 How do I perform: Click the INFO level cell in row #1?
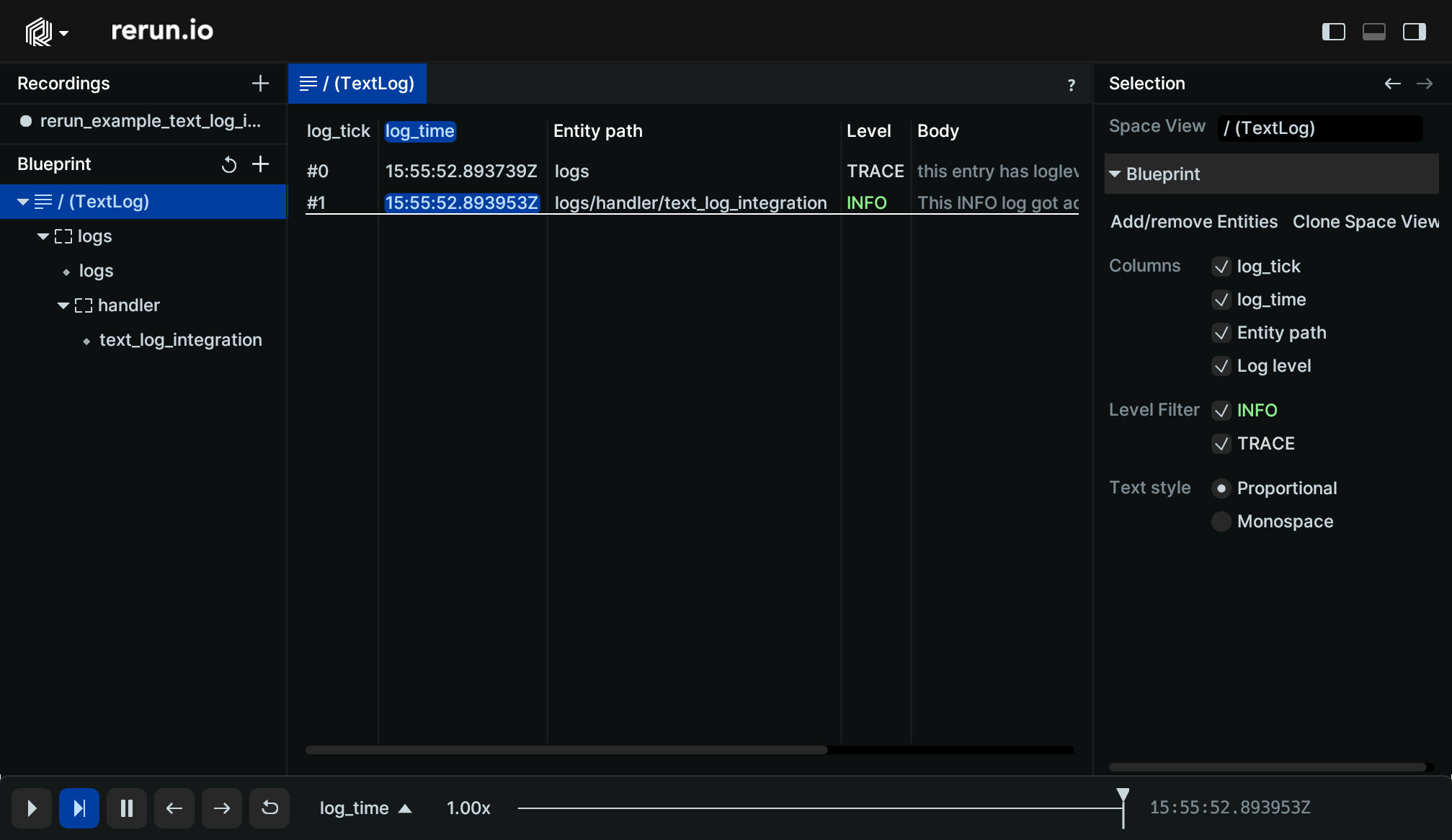pos(866,203)
